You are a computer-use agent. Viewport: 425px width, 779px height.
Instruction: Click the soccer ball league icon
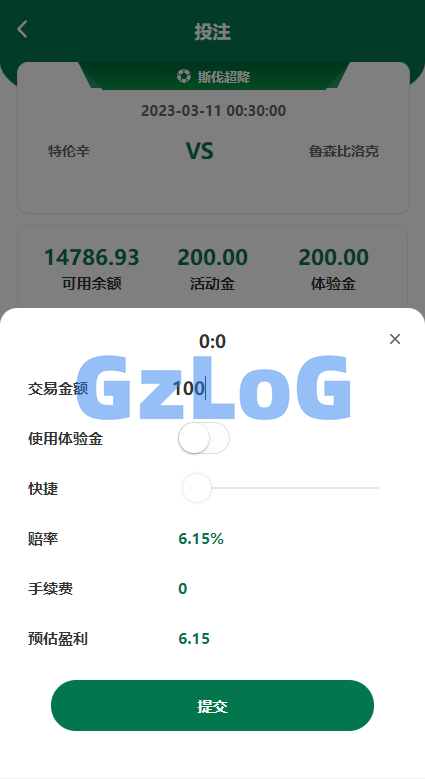(x=183, y=77)
